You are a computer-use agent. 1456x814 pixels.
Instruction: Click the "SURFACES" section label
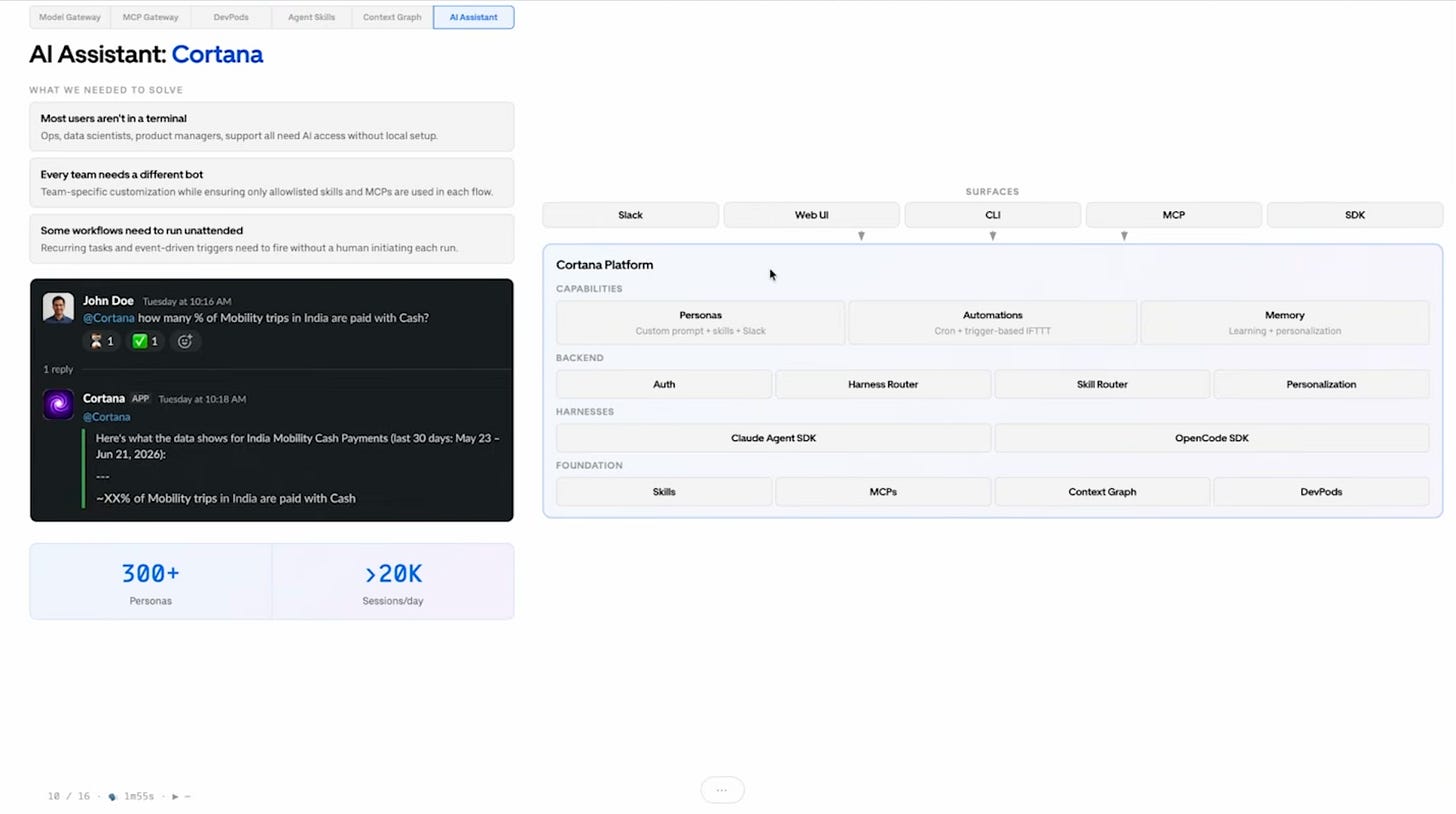(992, 192)
